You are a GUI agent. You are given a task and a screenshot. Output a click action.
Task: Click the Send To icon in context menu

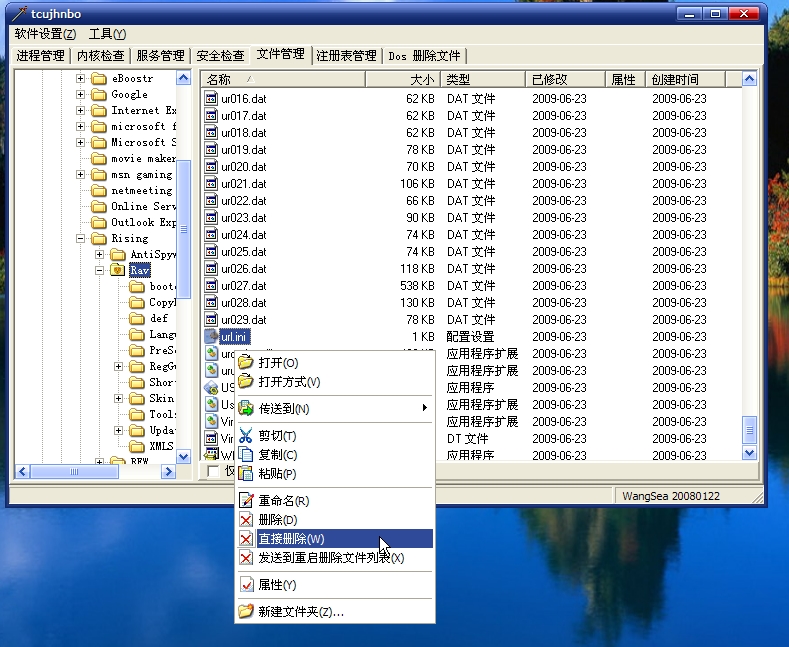click(246, 409)
